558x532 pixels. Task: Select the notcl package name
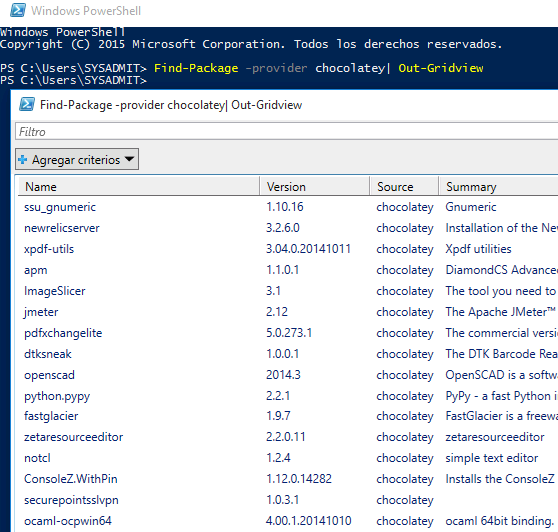pos(37,458)
